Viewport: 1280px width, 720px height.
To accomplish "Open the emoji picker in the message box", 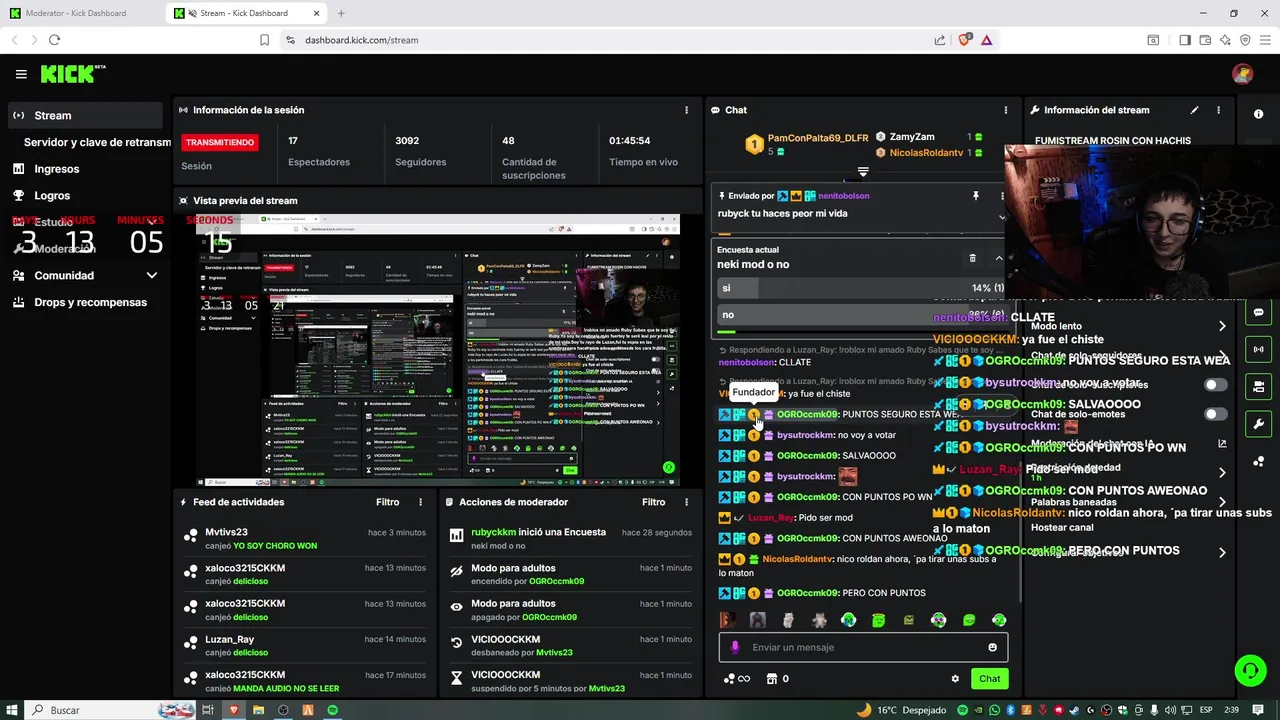I will click(x=992, y=647).
